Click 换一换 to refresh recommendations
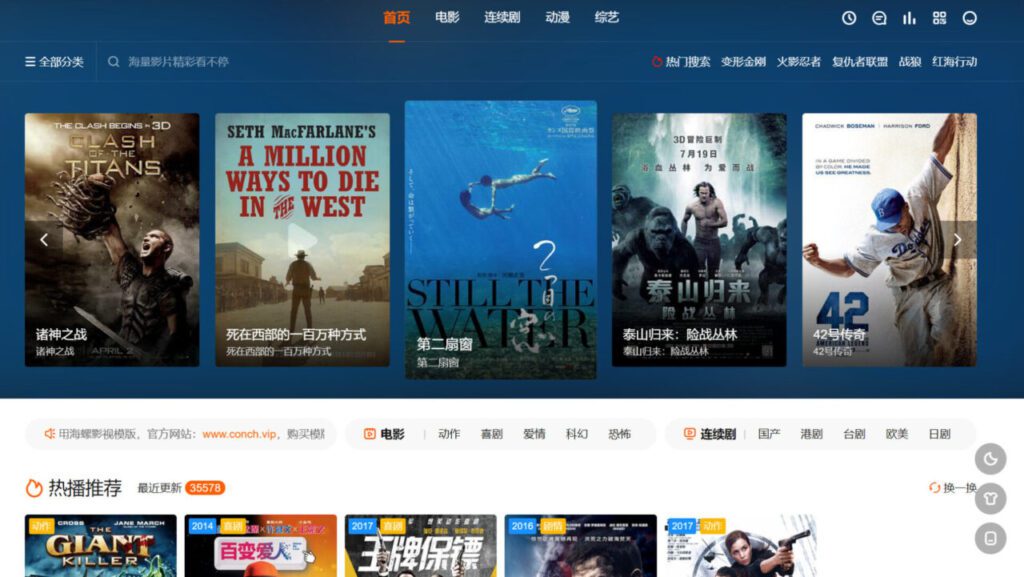The image size is (1024, 577). 953,488
